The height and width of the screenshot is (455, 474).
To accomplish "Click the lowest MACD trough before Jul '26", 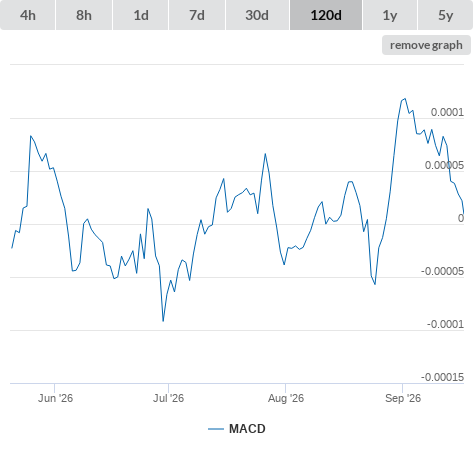I will click(x=163, y=321).
